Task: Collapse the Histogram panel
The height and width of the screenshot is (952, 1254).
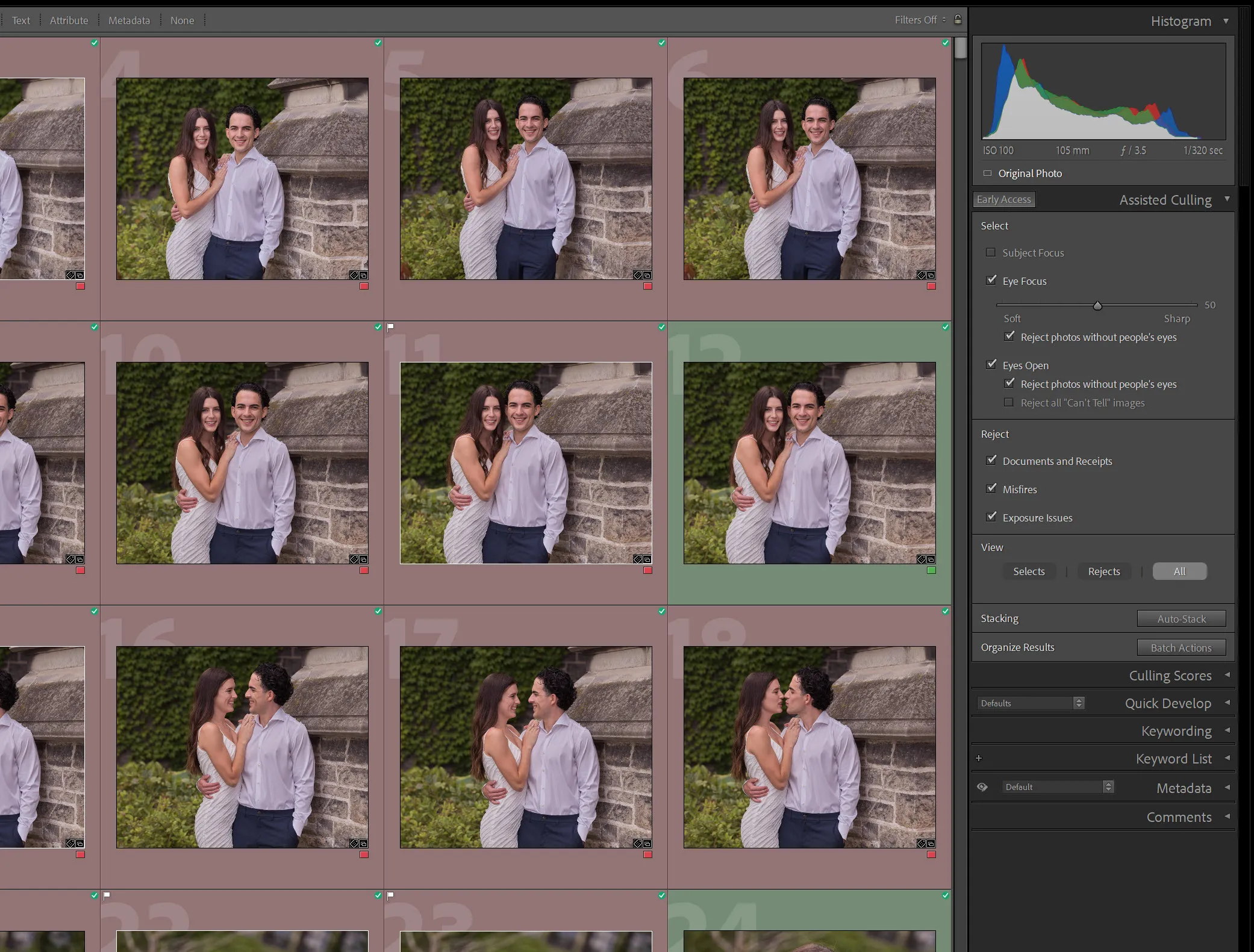Action: pyautogui.click(x=1226, y=21)
